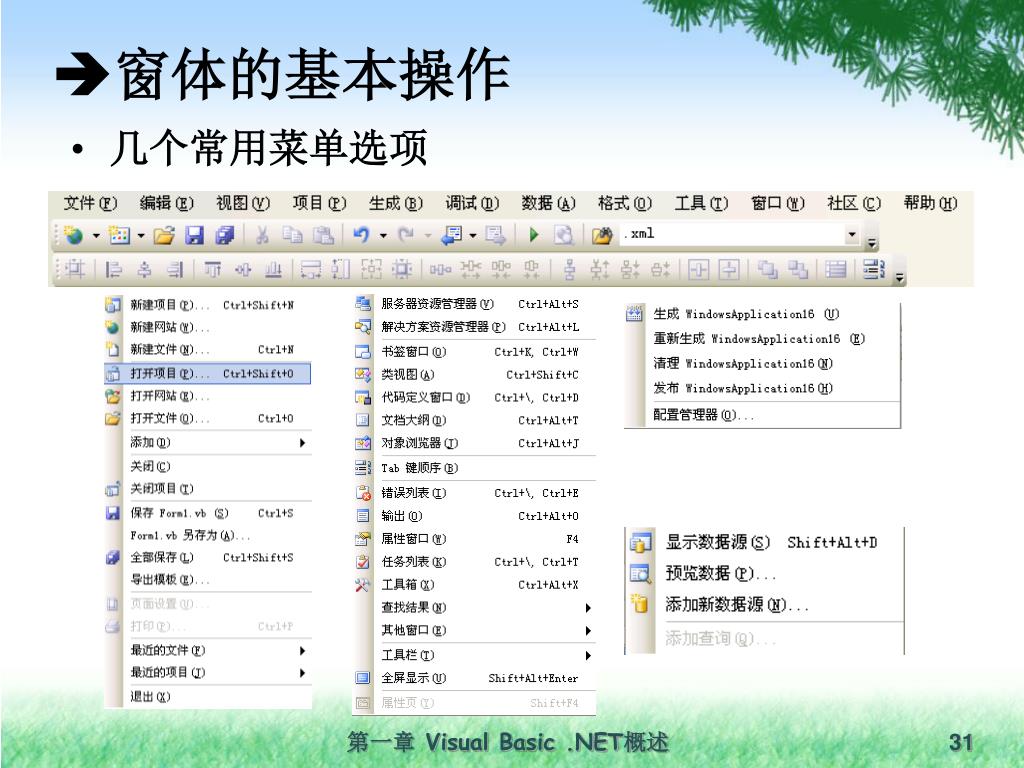Expand the 查找结果(N) submenu arrow
This screenshot has width=1024, height=768.
(x=588, y=608)
